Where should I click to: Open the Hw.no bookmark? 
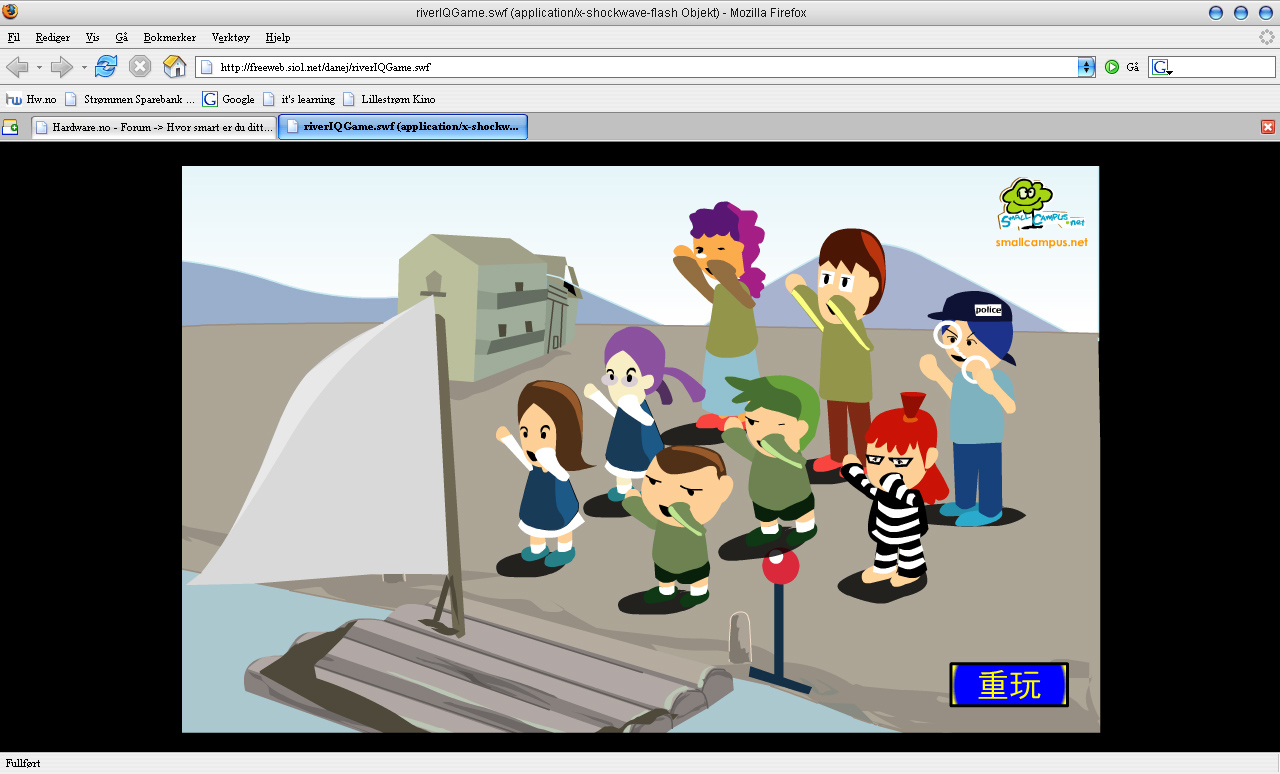click(x=31, y=99)
